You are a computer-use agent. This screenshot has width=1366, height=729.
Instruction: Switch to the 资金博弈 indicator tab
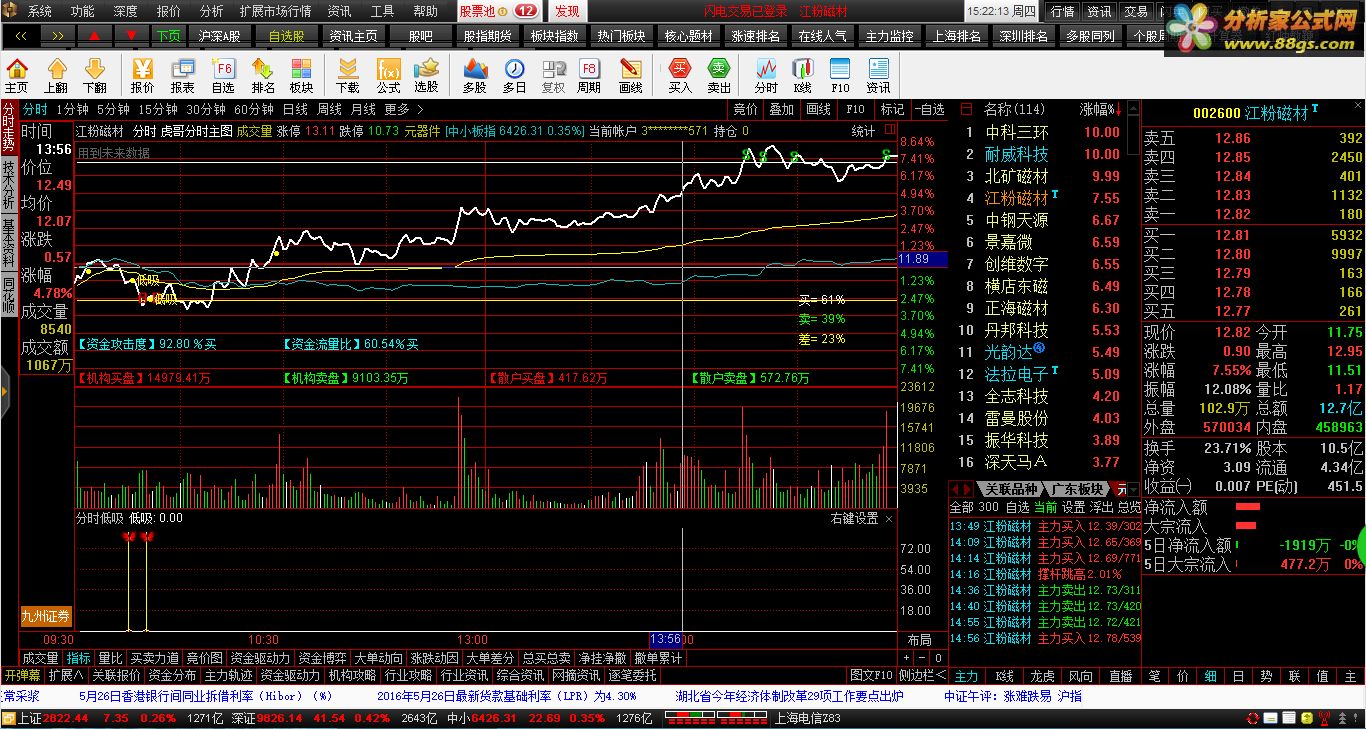[x=324, y=658]
